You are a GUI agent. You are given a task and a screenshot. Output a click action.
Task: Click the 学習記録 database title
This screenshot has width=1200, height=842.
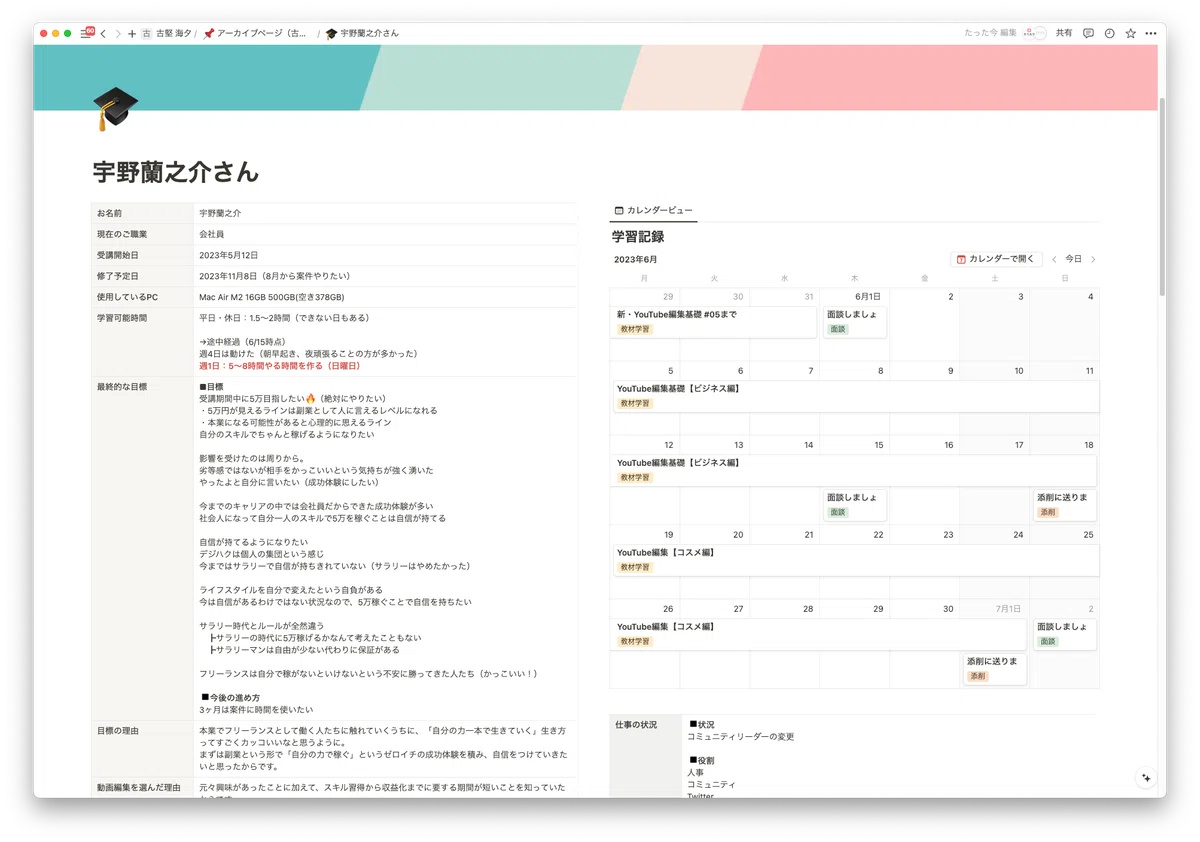coord(638,237)
